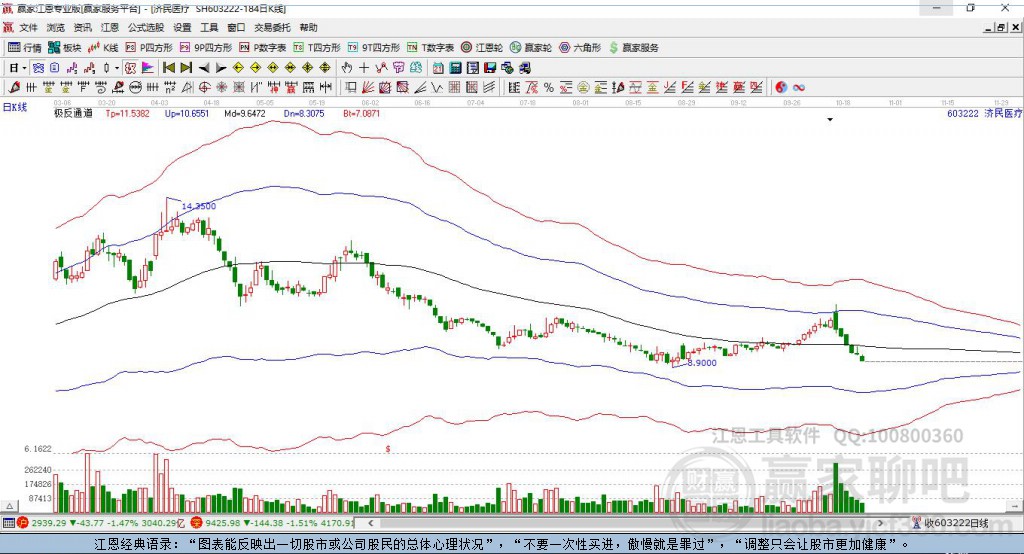The image size is (1024, 554).
Task: Click the first candlestick cluster toolbar icon
Action: (x=71, y=68)
